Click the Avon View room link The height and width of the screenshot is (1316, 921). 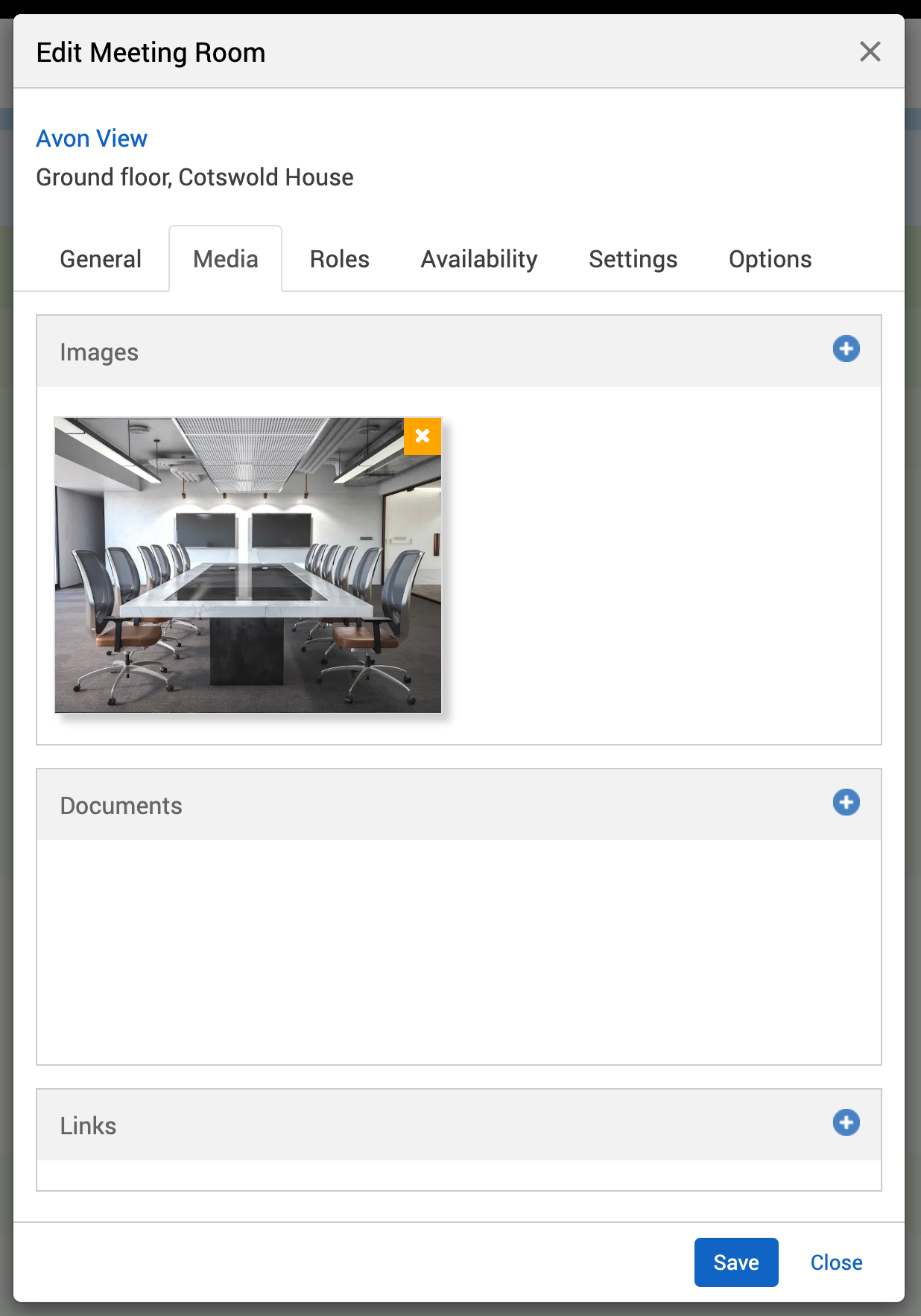[92, 139]
